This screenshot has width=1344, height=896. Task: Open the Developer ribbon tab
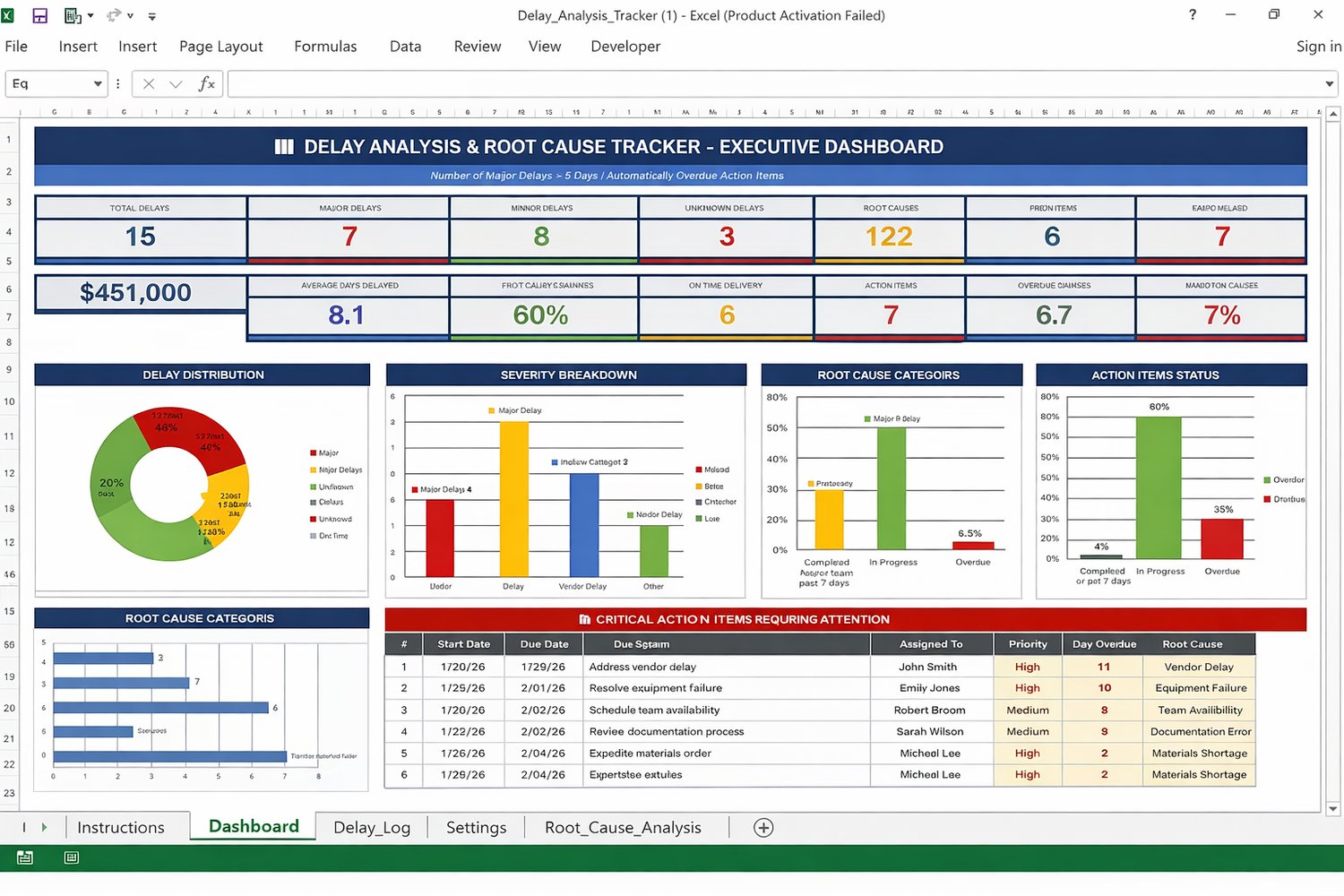pos(625,46)
